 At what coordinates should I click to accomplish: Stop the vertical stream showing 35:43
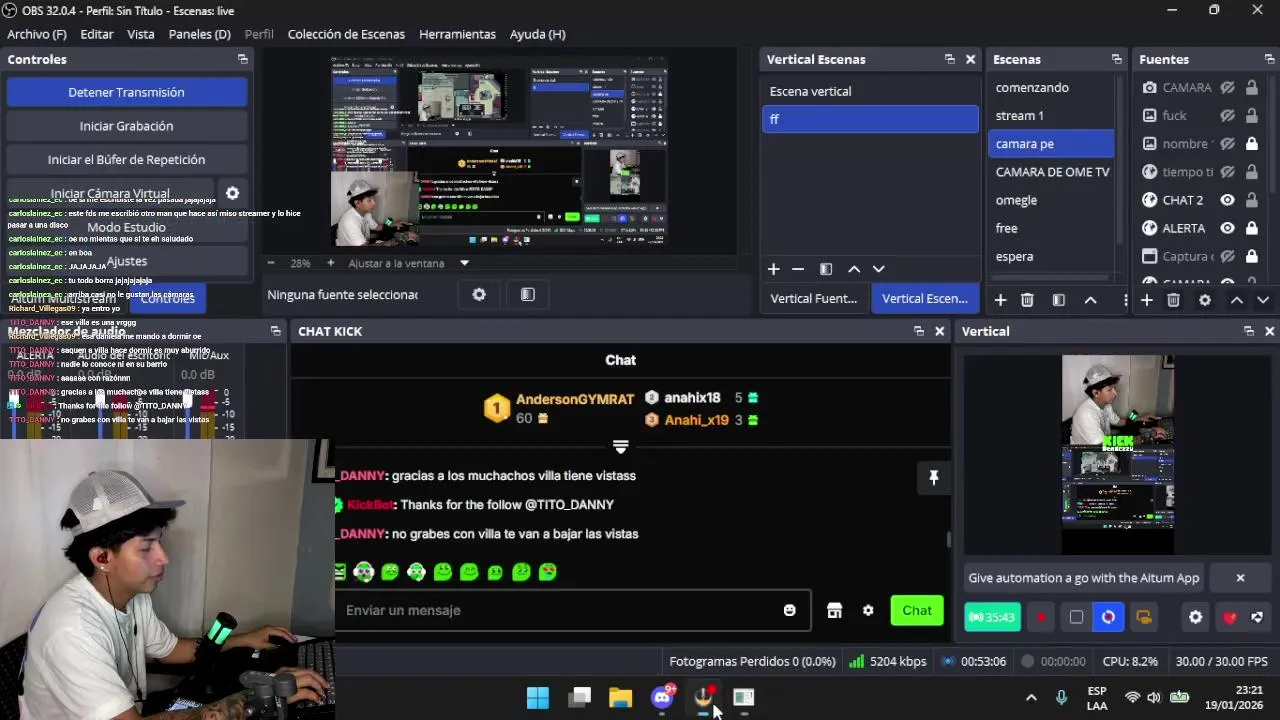(x=992, y=617)
